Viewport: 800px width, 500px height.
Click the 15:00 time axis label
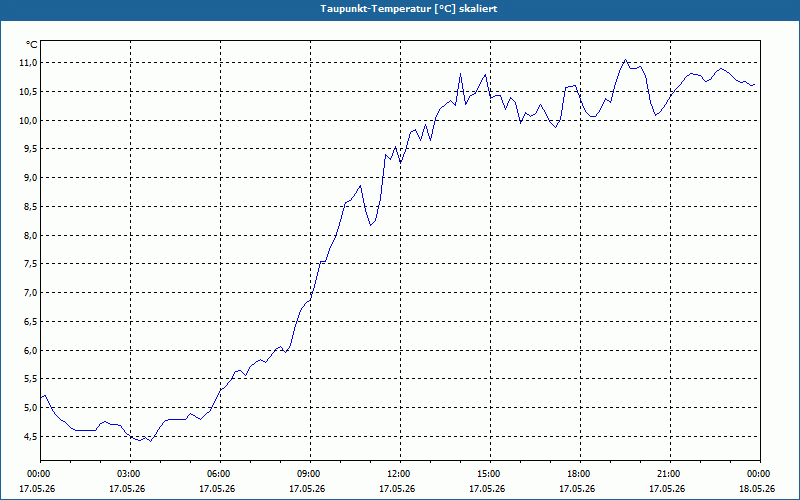(x=488, y=474)
